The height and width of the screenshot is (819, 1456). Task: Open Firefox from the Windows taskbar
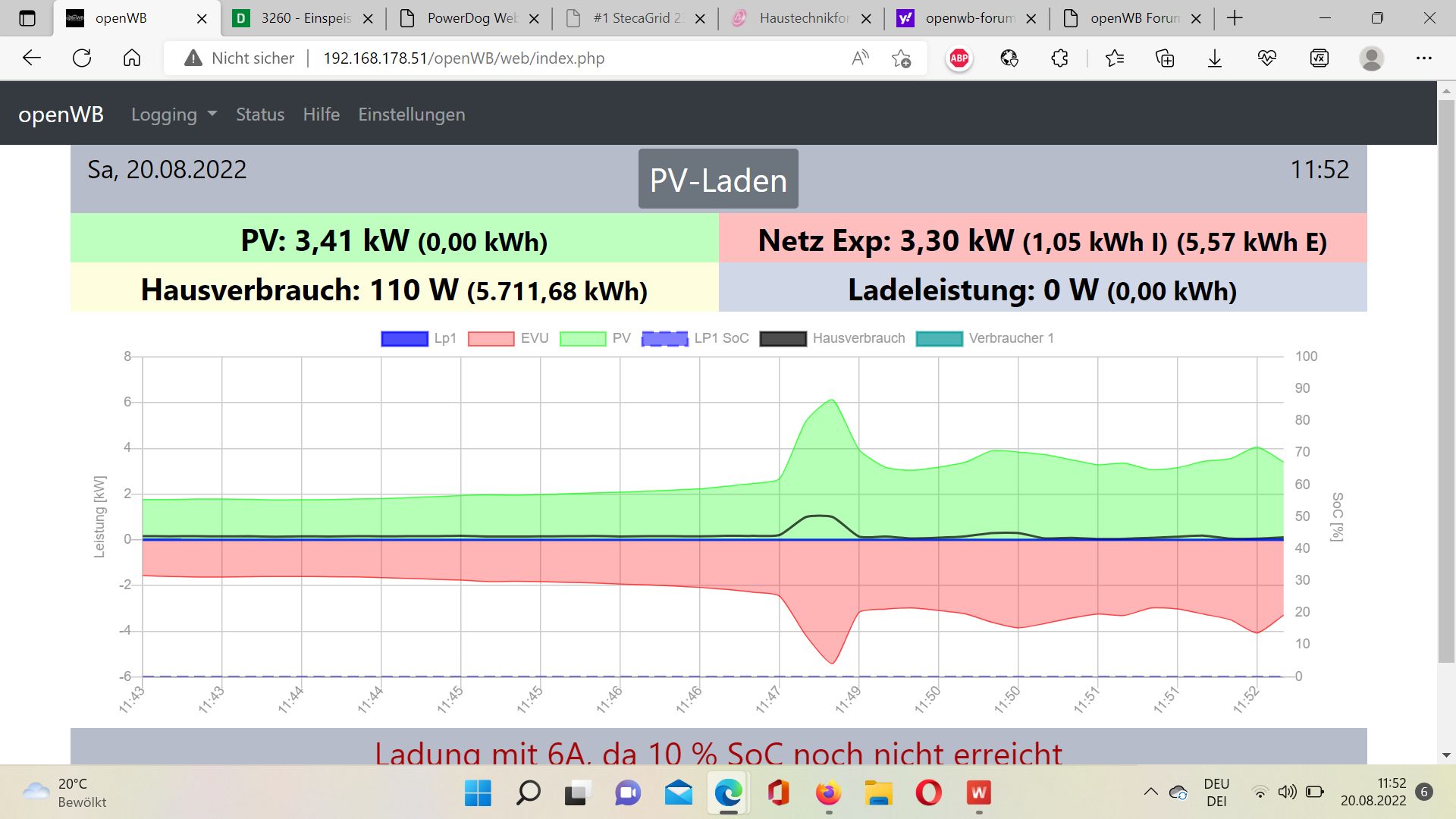(x=828, y=793)
